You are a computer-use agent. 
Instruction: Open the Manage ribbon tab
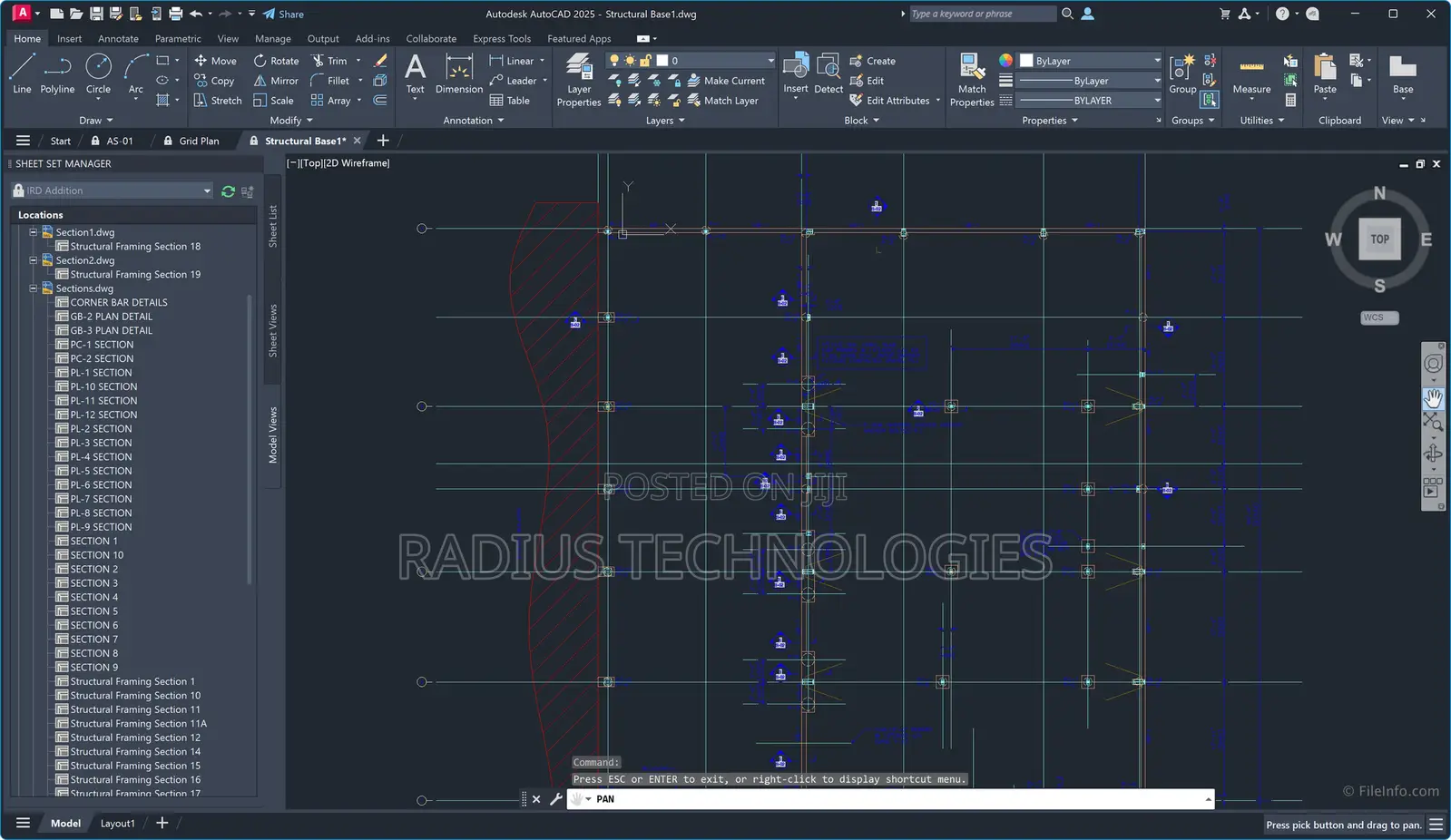[x=273, y=39]
